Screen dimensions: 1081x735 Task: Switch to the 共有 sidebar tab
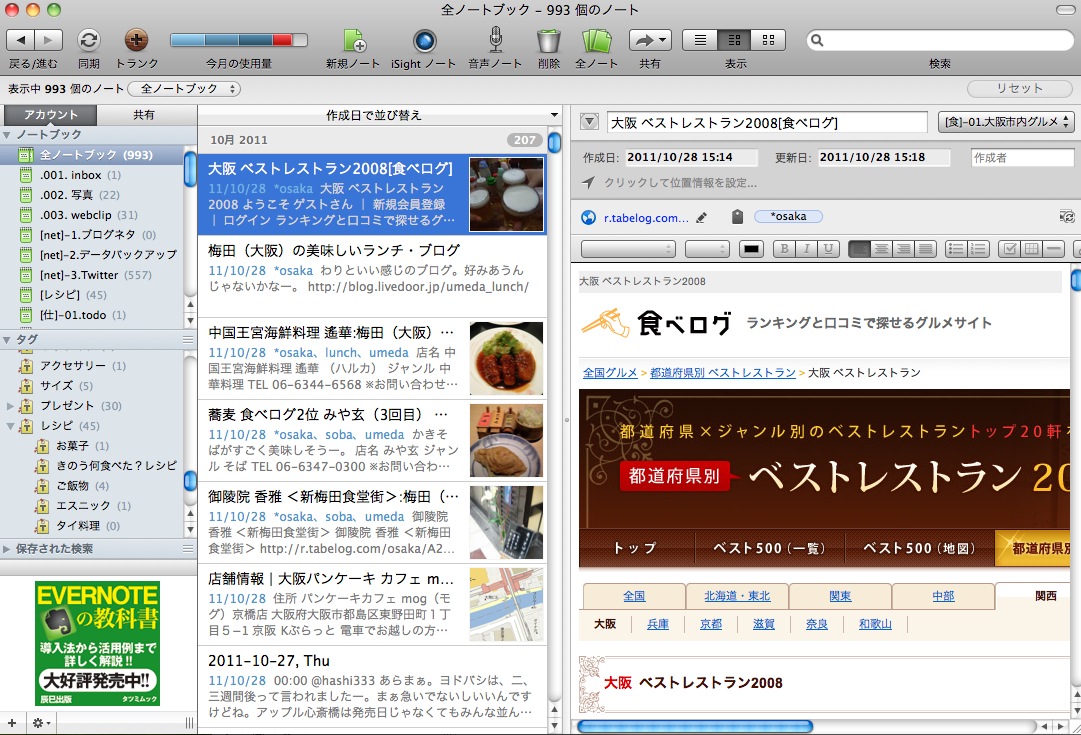[143, 114]
